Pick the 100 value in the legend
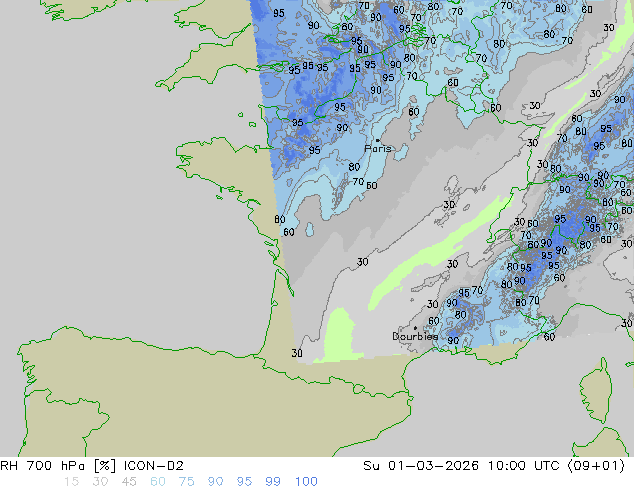This screenshot has height=490, width=634. pos(306,482)
